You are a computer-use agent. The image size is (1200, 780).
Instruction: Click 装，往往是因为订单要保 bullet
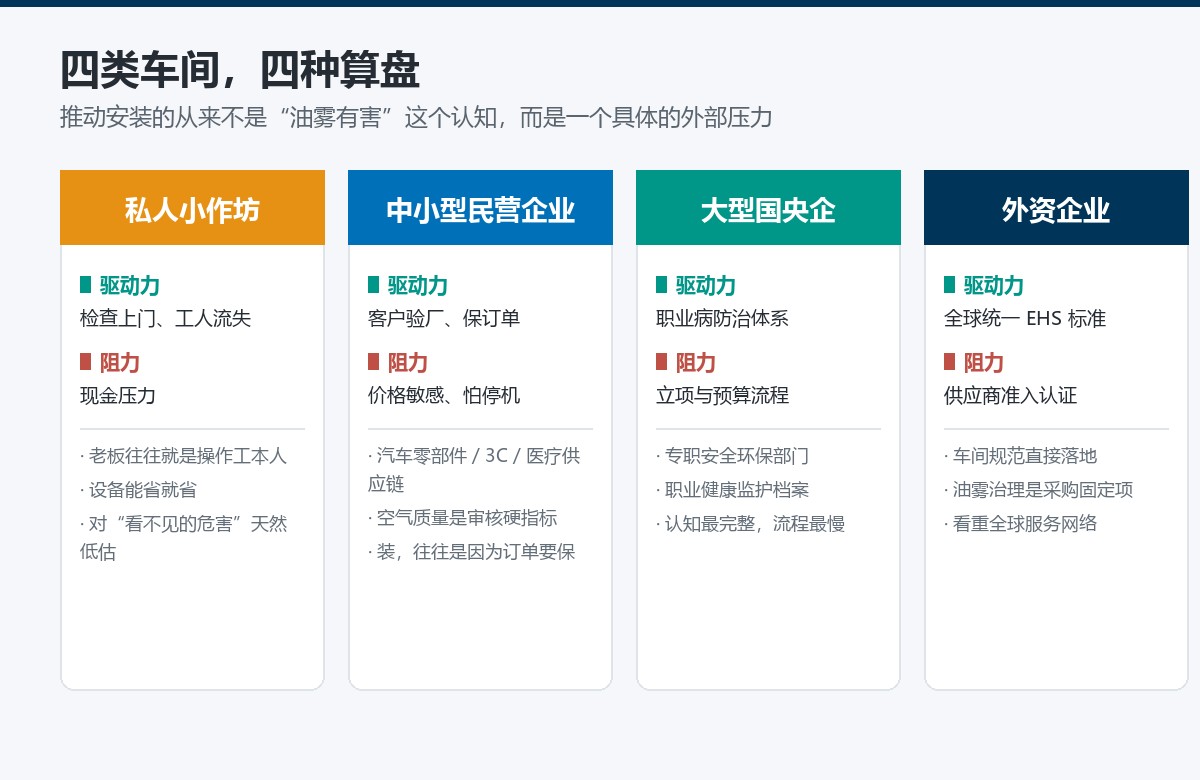tap(471, 552)
